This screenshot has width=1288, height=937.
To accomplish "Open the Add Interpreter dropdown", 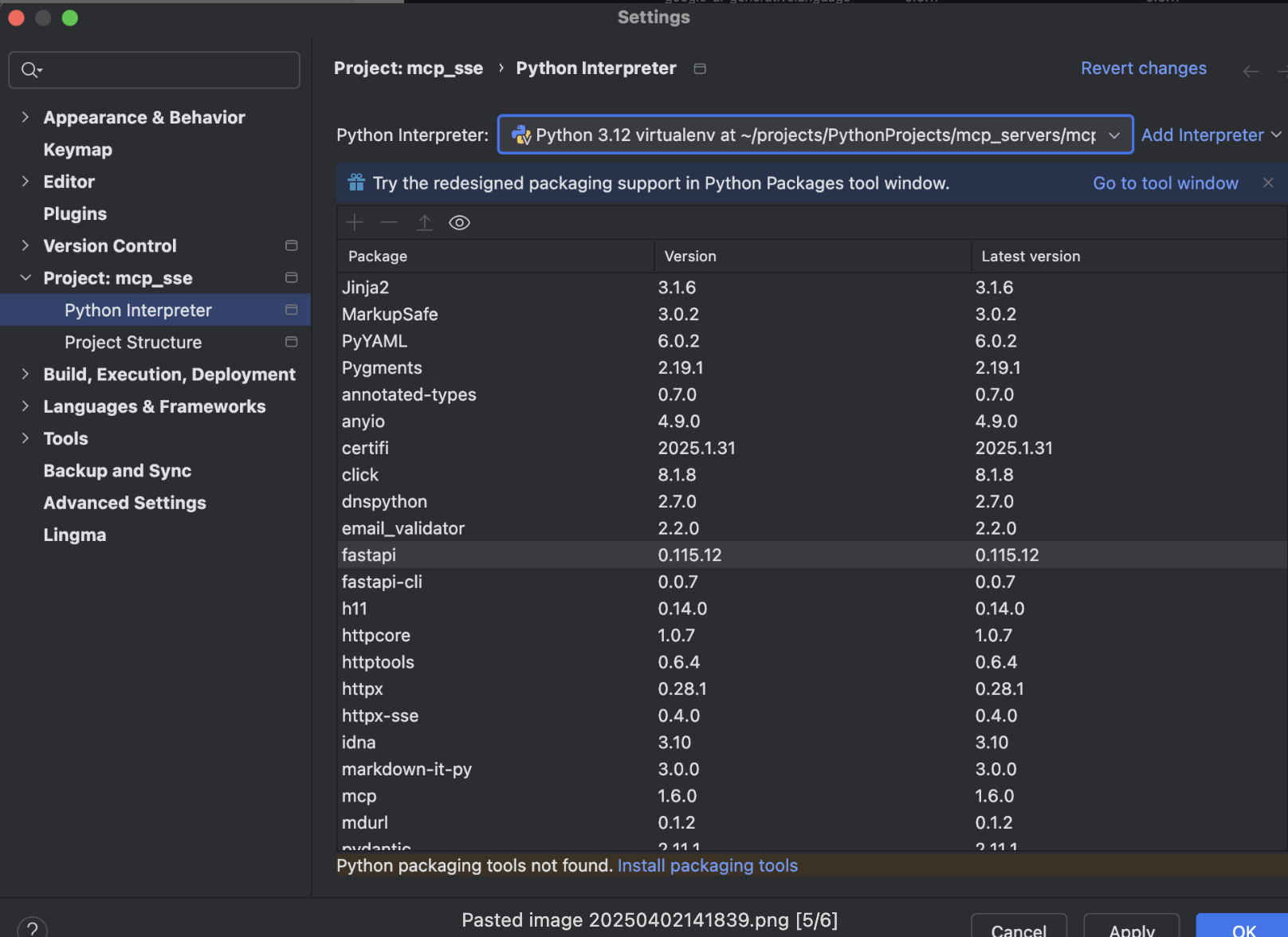I will 1211,135.
